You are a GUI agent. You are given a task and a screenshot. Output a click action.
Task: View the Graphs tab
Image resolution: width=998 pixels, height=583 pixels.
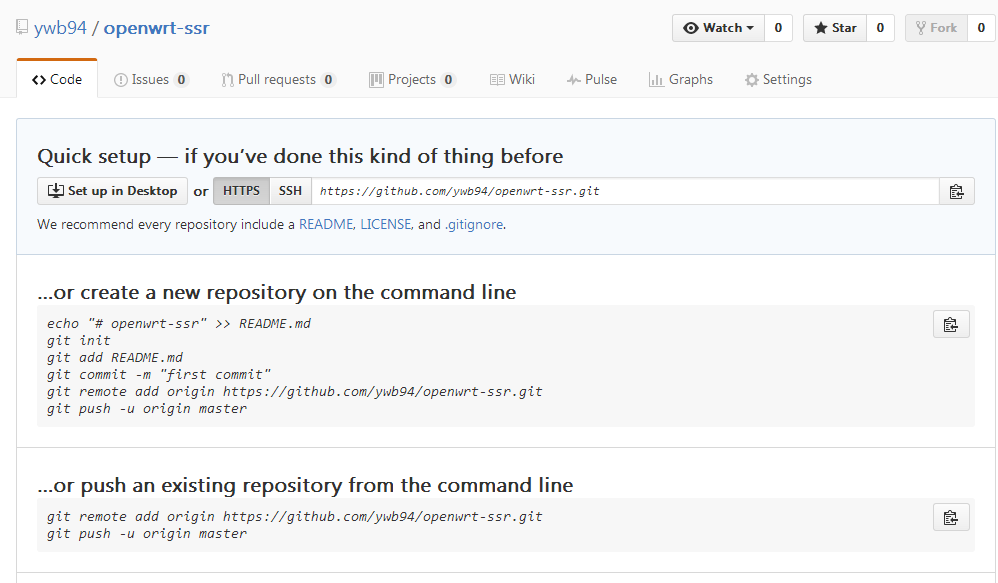680,80
